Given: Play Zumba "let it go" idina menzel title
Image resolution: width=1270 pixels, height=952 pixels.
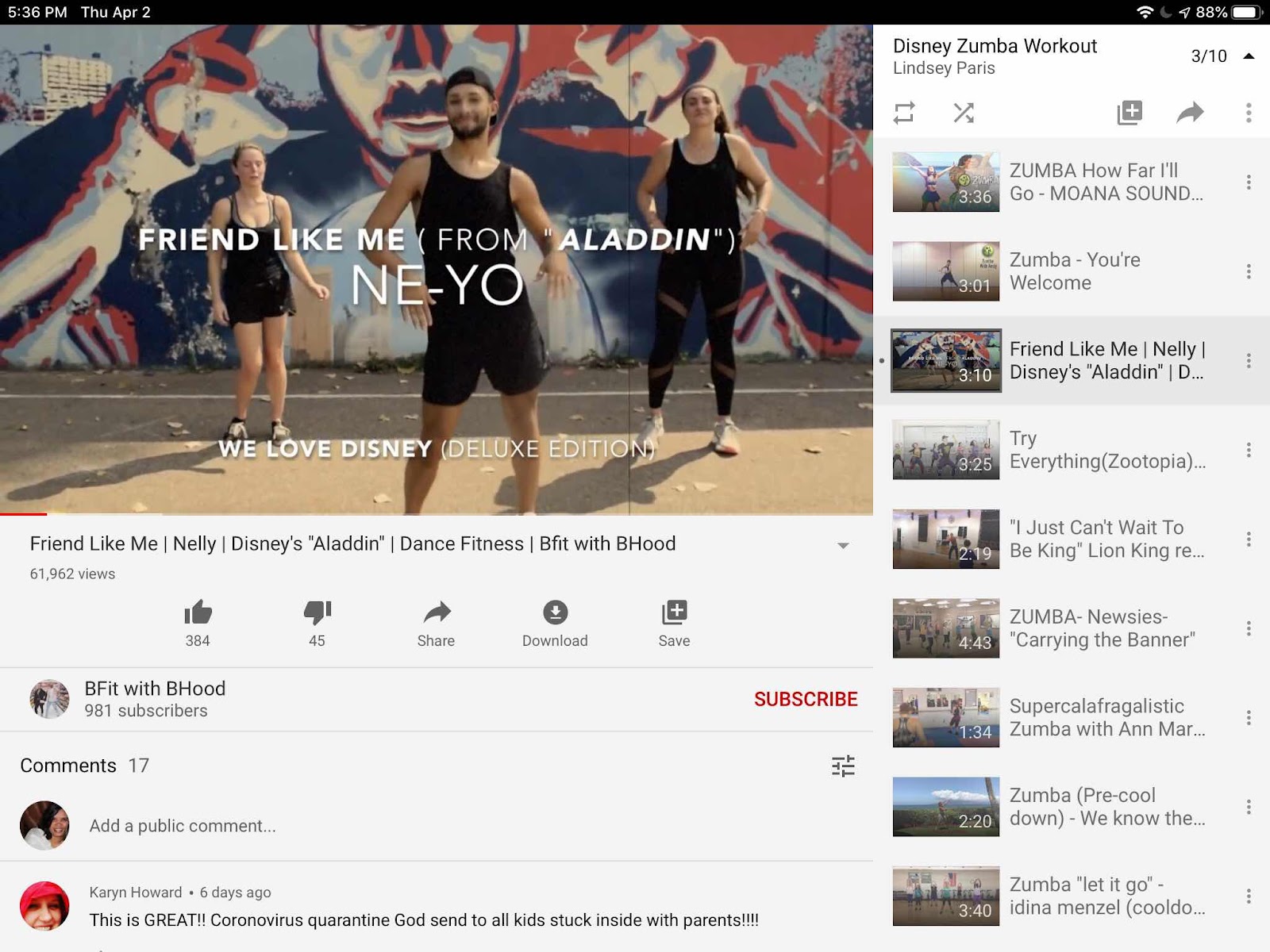Looking at the screenshot, I should (x=1107, y=896).
